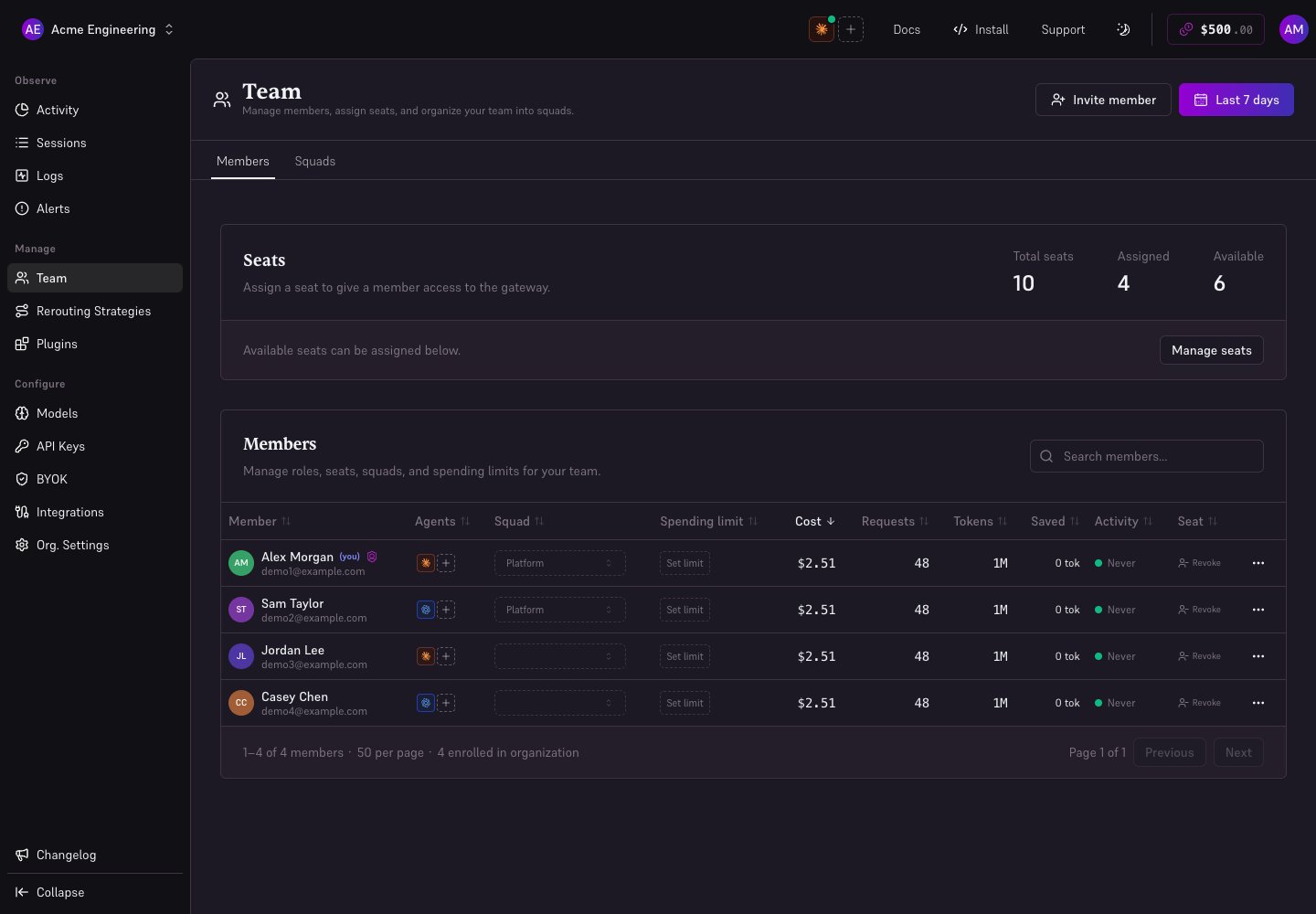Click the AM user avatar in top bar

[x=1294, y=29]
